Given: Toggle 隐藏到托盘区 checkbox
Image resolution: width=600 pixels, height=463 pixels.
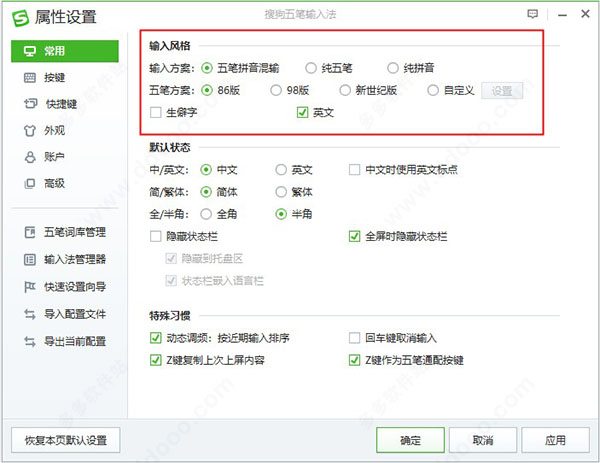Looking at the screenshot, I should pyautogui.click(x=171, y=259).
